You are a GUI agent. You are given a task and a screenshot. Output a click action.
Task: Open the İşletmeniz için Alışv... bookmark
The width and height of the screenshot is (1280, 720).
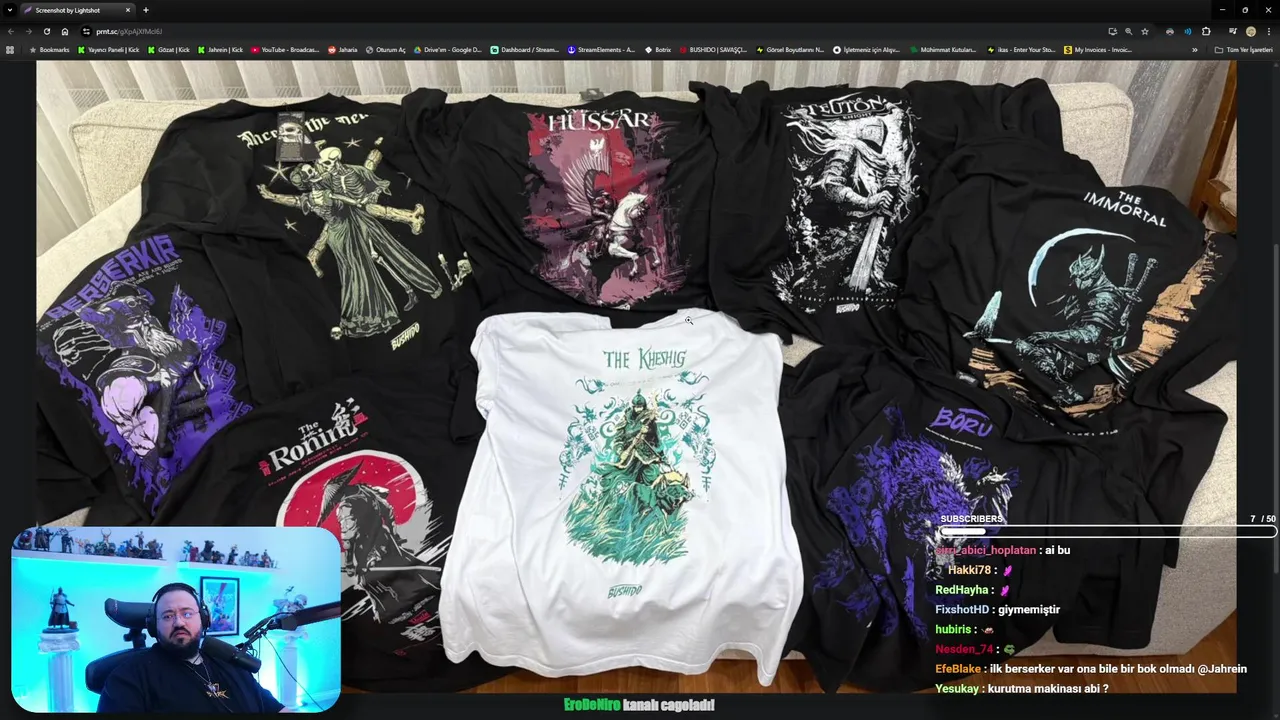coord(866,49)
